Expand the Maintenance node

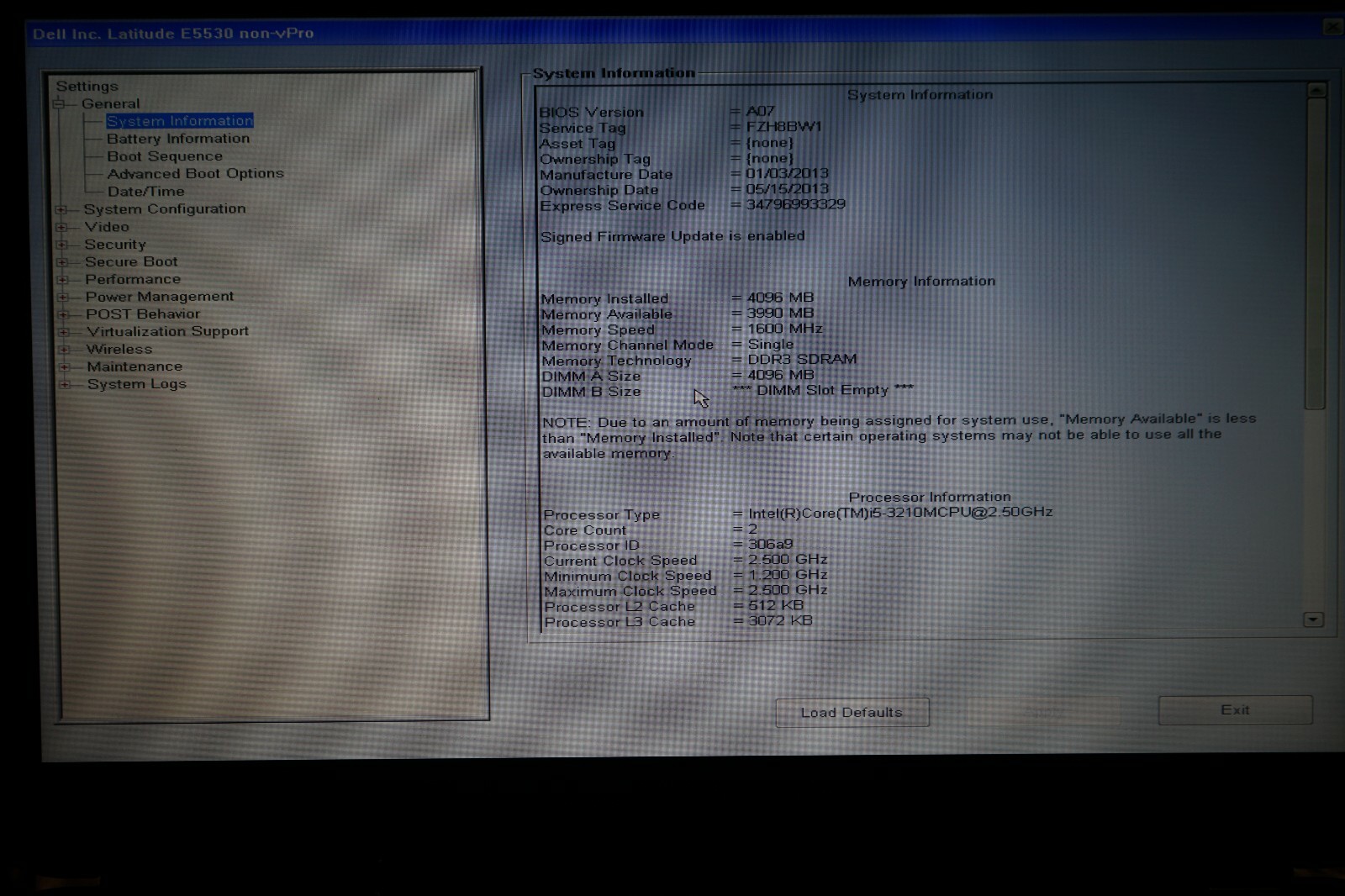[x=64, y=367]
